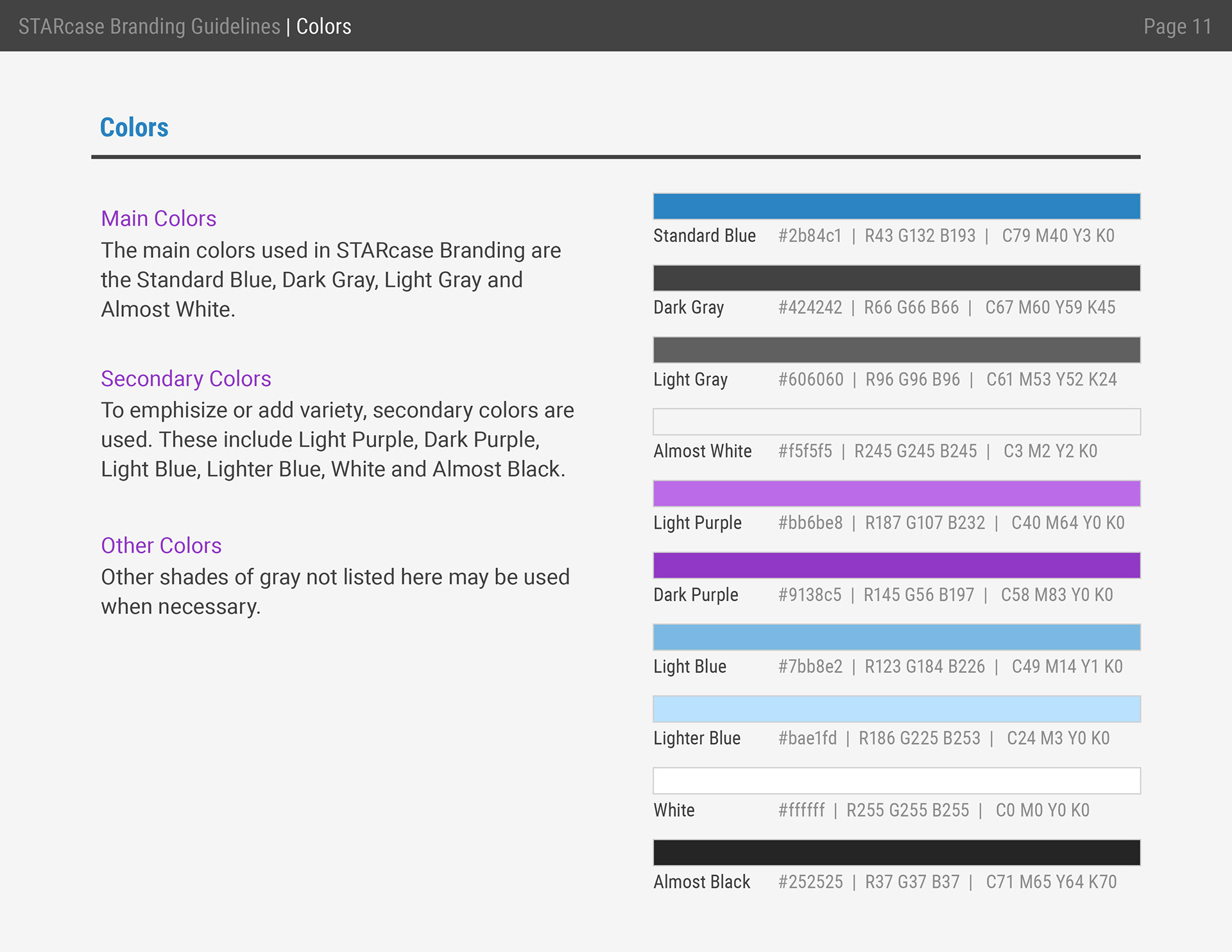Image resolution: width=1232 pixels, height=952 pixels.
Task: Select the Light Blue color swatch
Action: (x=896, y=638)
